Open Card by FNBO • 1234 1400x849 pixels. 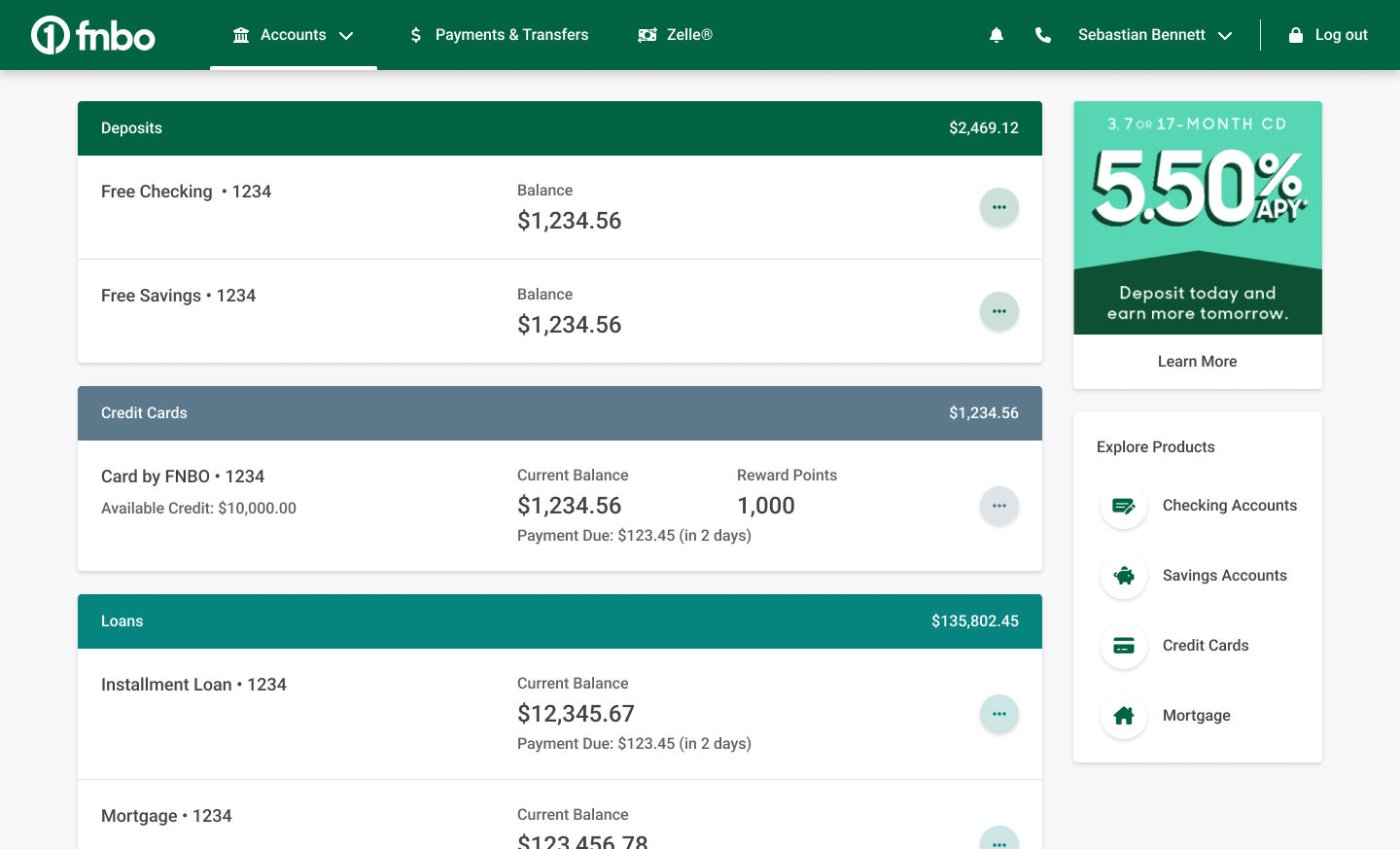pos(183,477)
